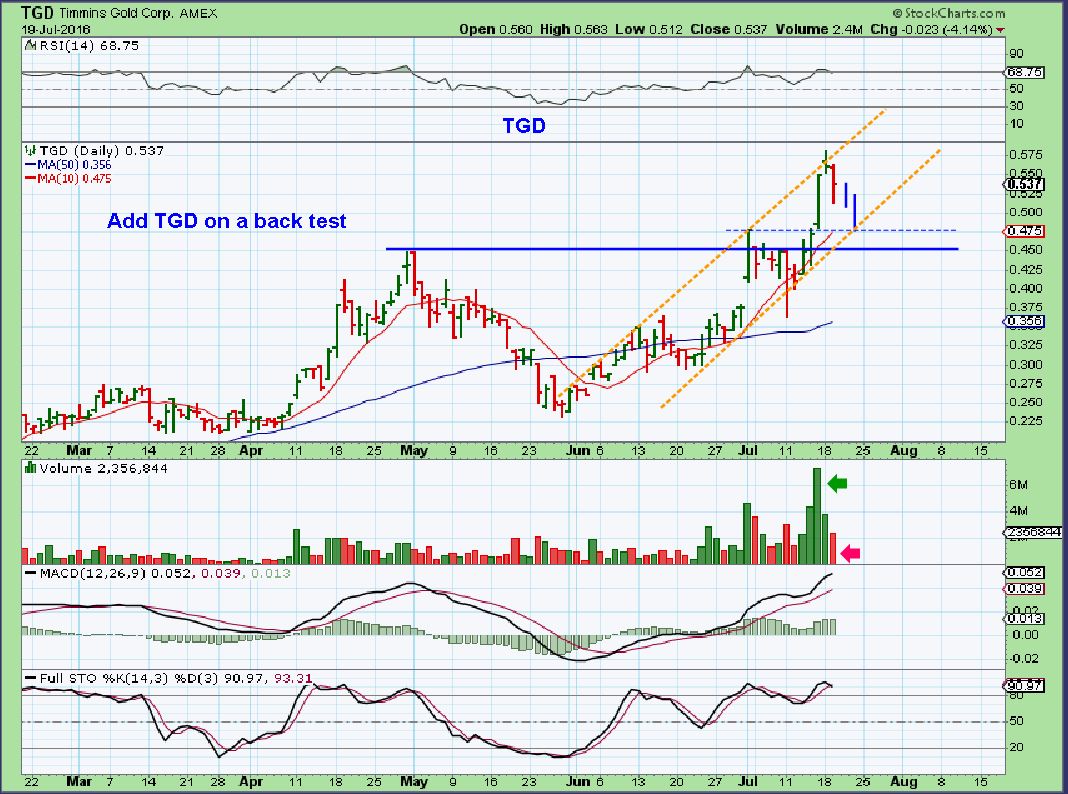Click the line marker before Full STO
1068x794 pixels.
pyautogui.click(x=30, y=678)
